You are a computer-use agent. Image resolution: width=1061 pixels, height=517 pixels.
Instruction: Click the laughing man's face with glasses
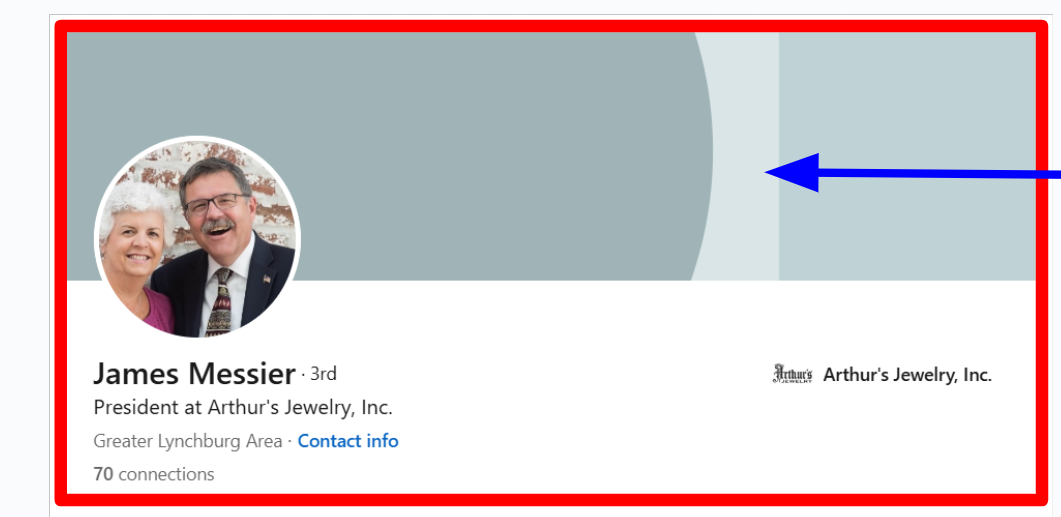pos(213,206)
